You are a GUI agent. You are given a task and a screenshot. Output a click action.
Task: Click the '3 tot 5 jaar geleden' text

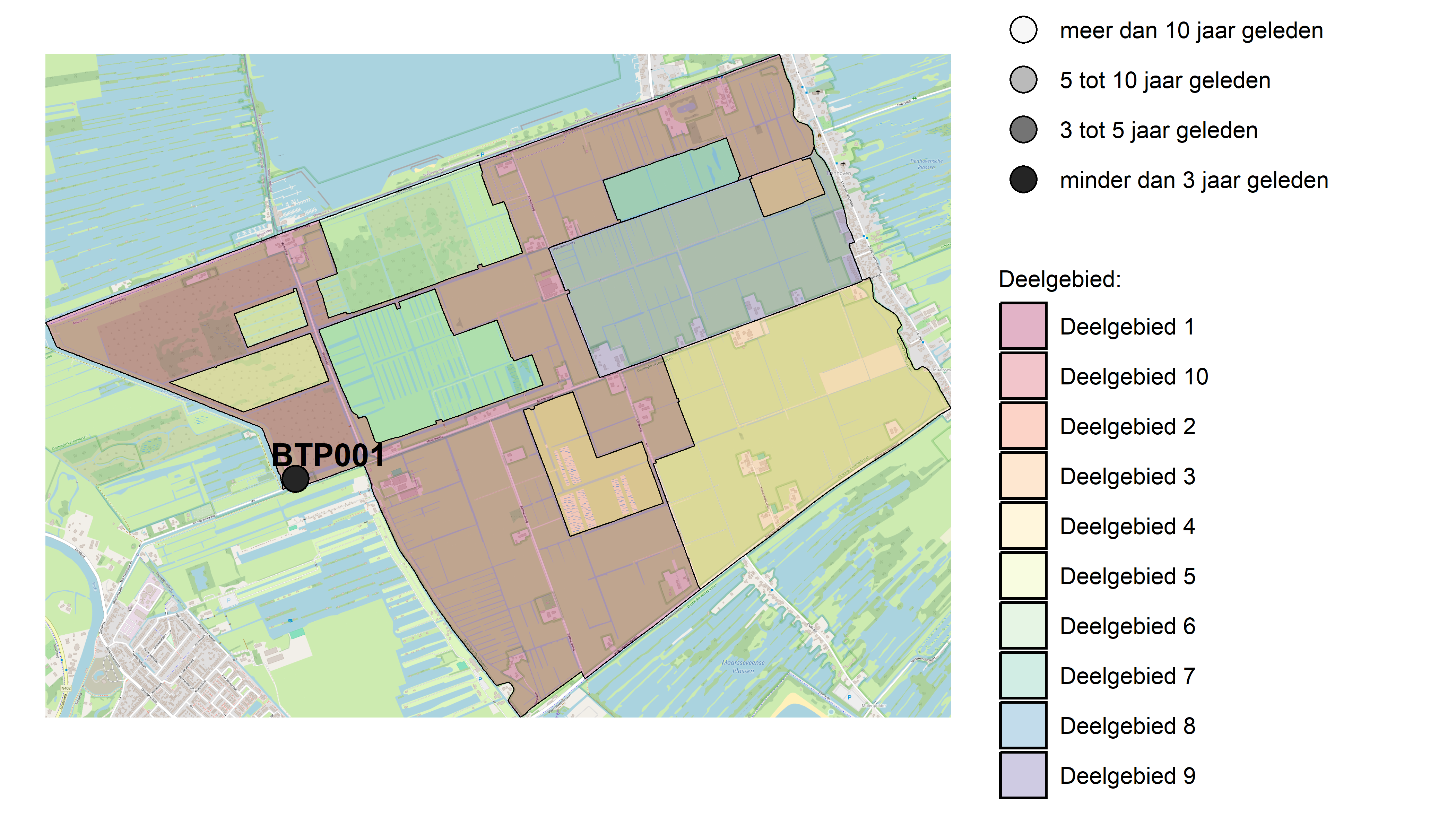(x=1159, y=131)
